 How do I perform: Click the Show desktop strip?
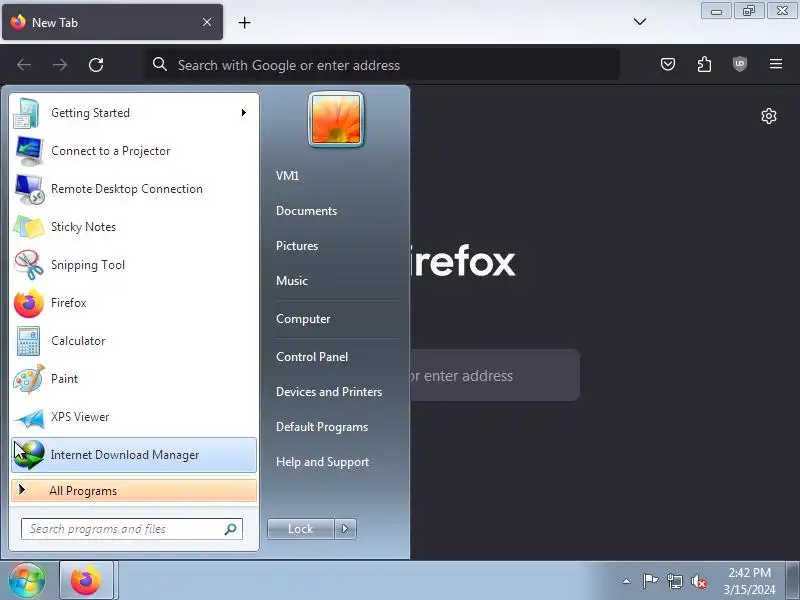point(792,581)
